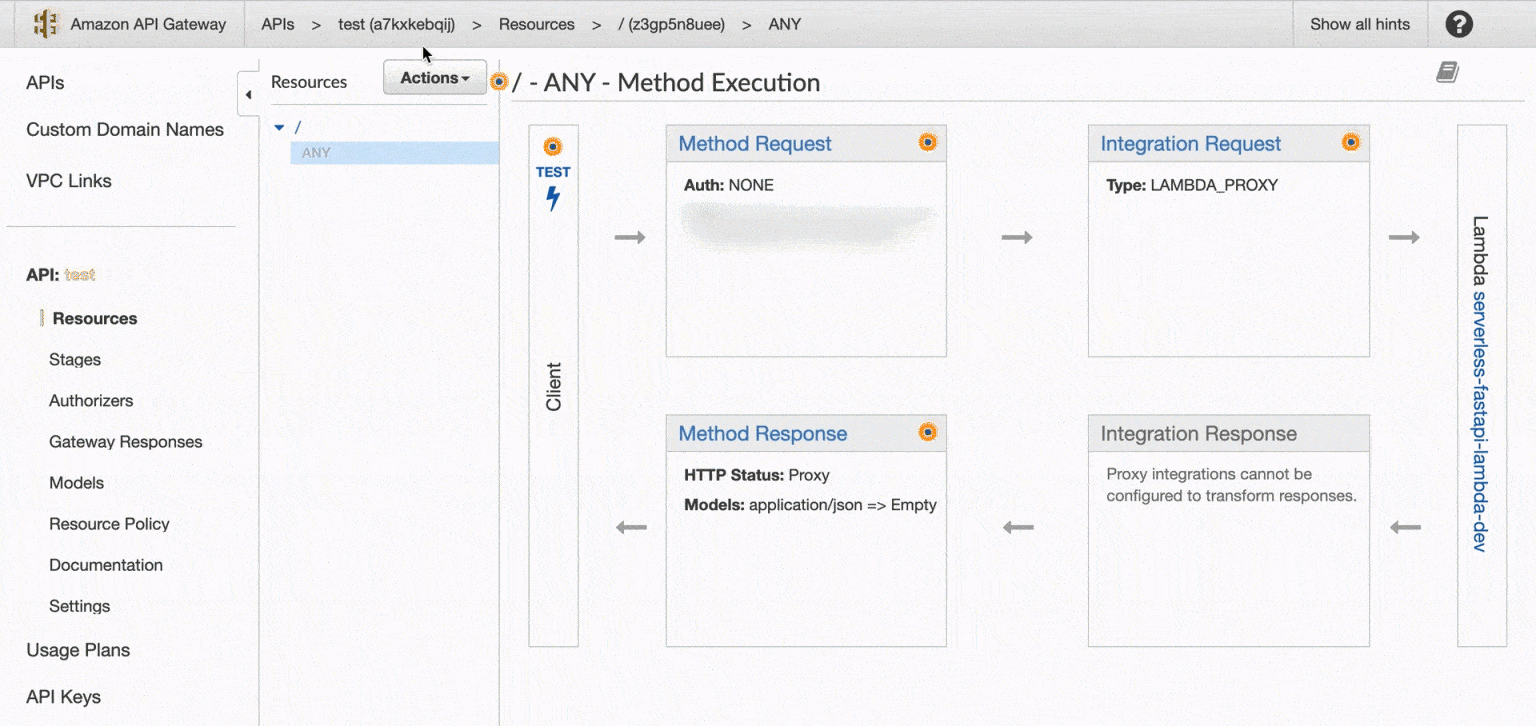This screenshot has width=1536, height=726.
Task: Click Type: LAMBDA_PROXY text
Action: (1192, 185)
